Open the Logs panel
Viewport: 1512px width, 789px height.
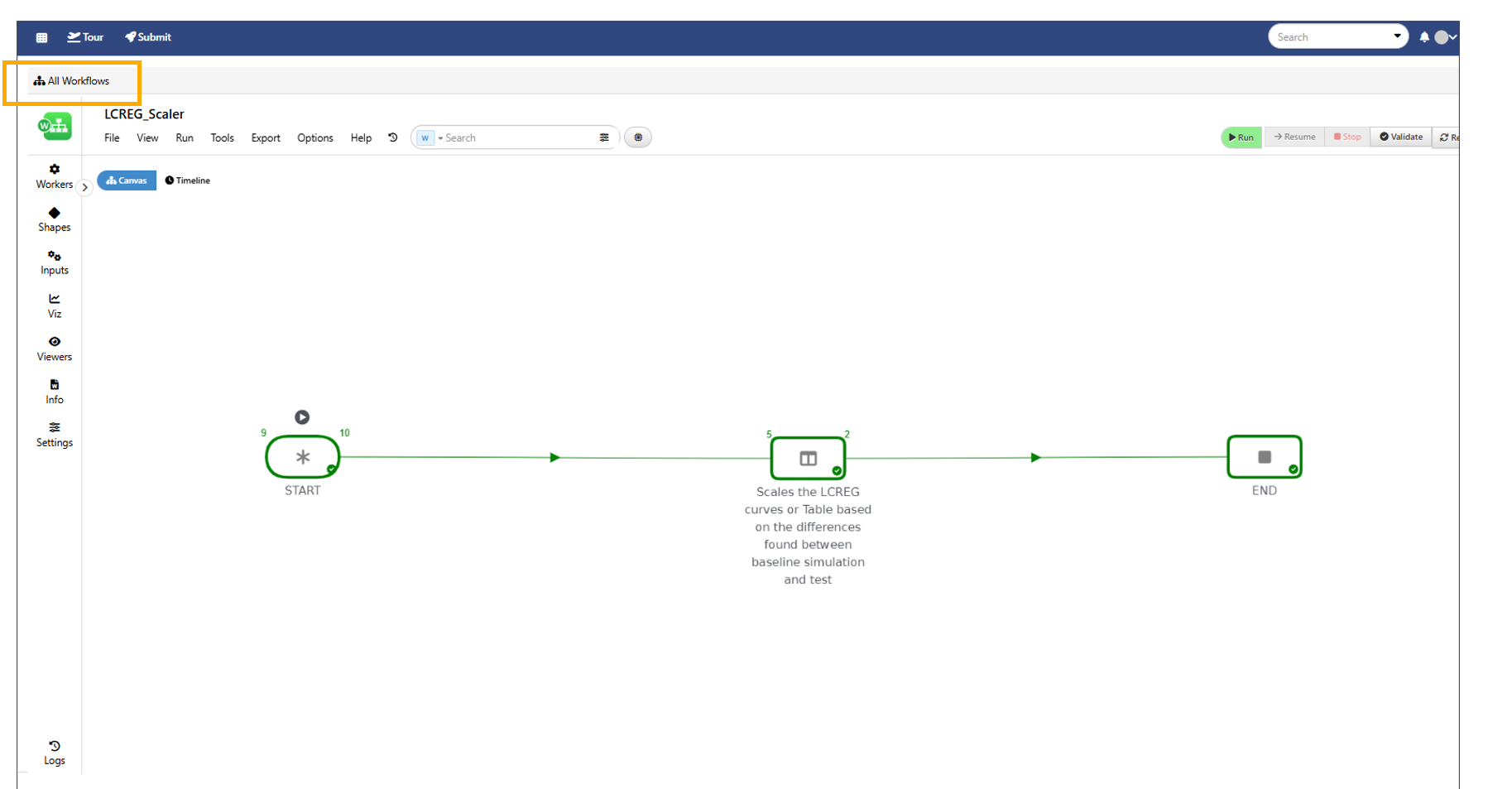tap(54, 753)
